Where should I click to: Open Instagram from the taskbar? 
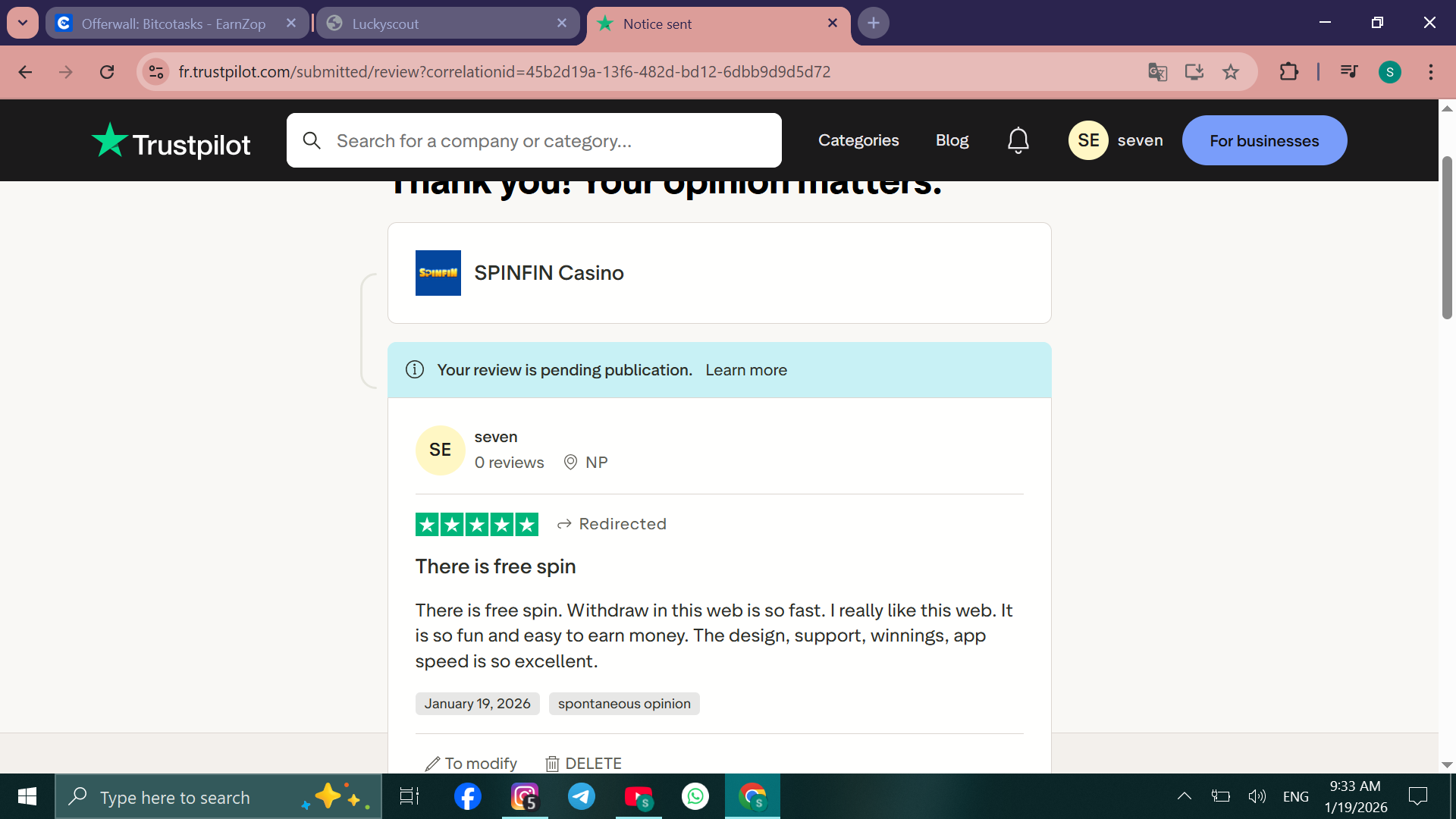click(525, 796)
